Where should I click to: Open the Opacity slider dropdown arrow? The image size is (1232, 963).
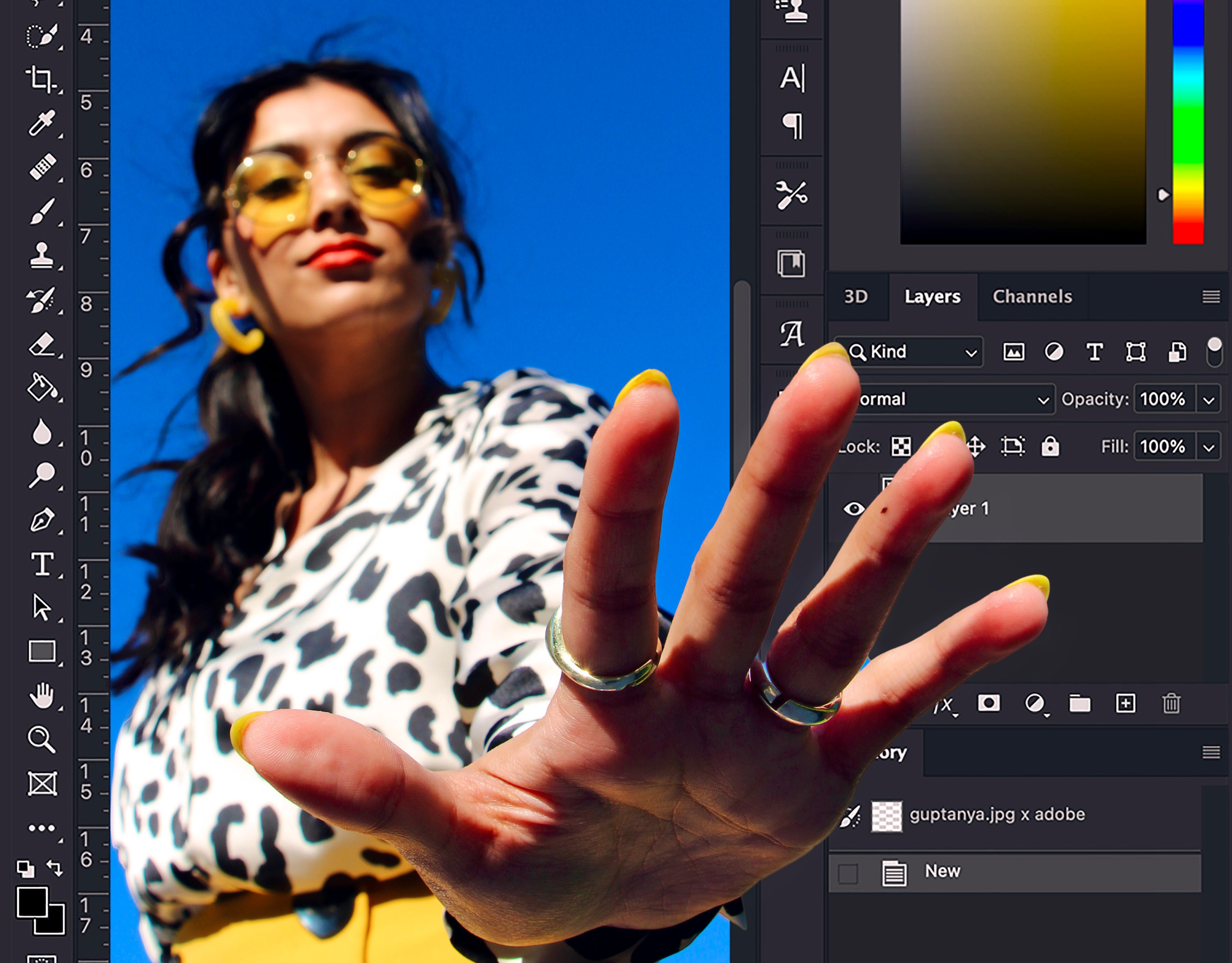1208,400
